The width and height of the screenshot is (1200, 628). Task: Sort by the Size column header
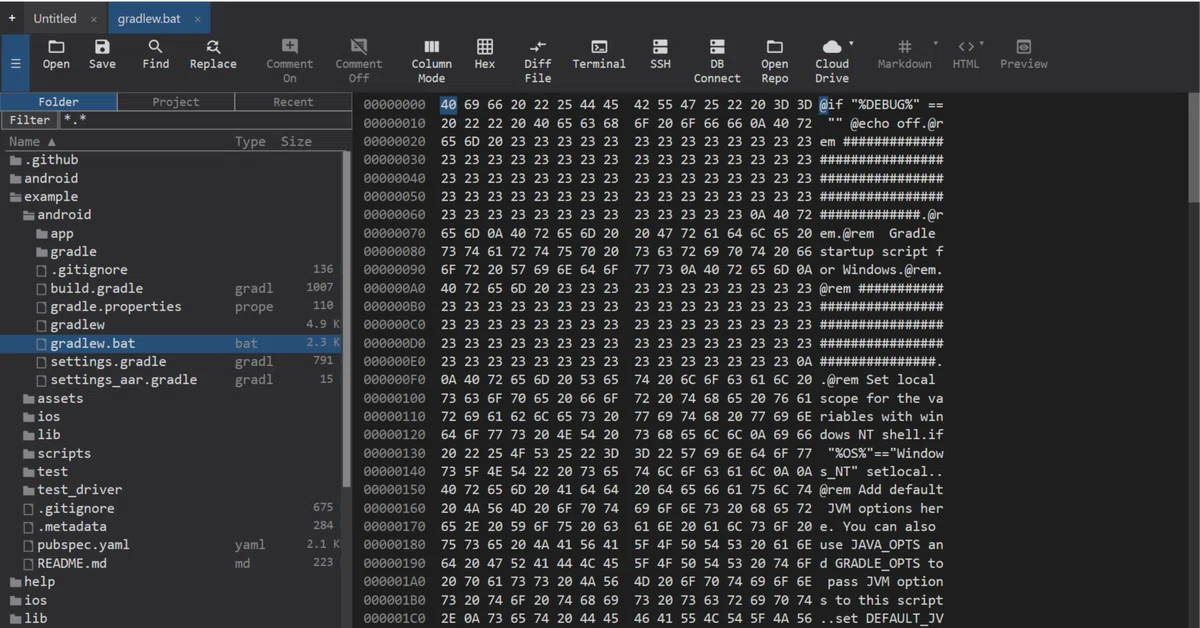[296, 142]
